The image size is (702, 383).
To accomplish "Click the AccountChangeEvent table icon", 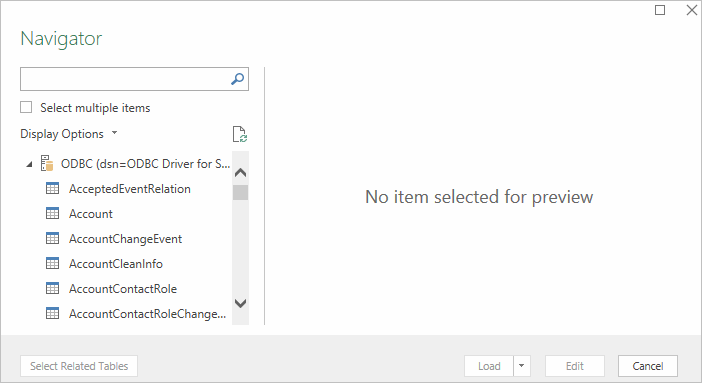I will coord(52,239).
